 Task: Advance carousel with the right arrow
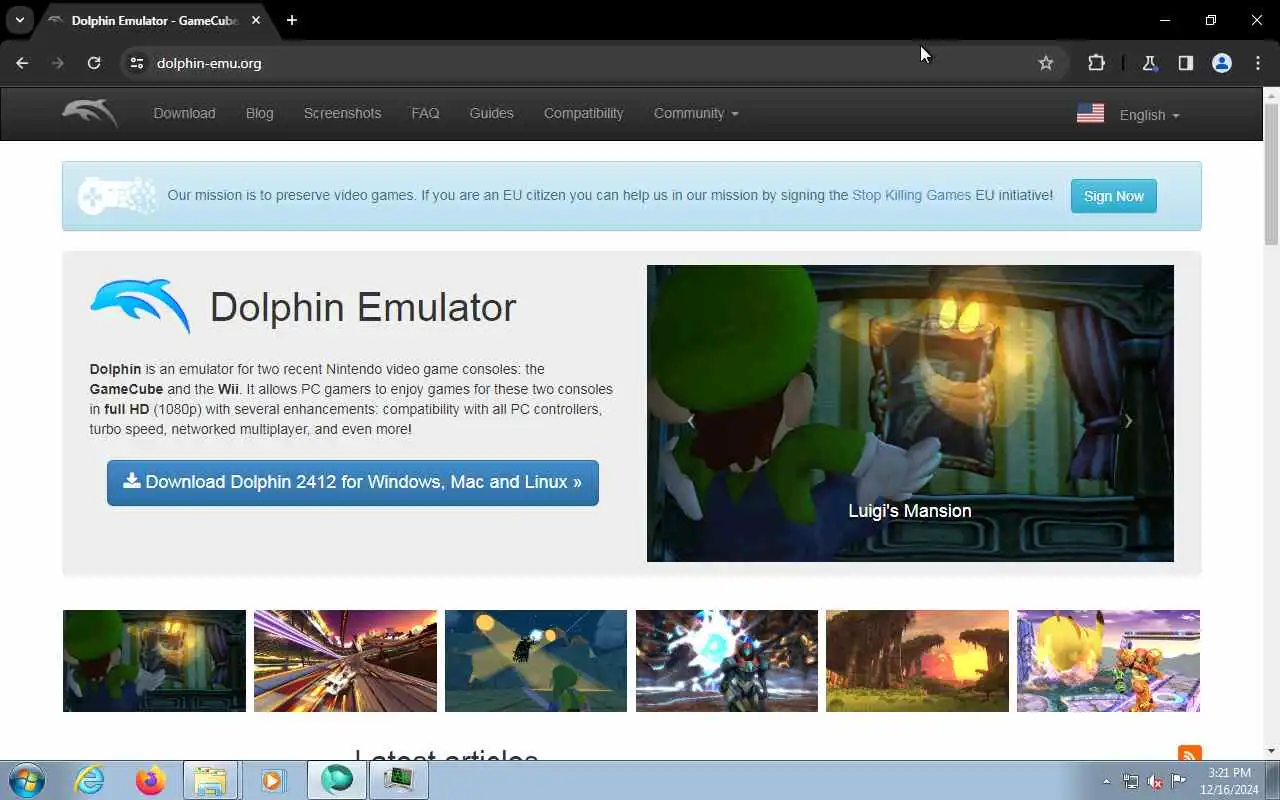coord(1128,421)
